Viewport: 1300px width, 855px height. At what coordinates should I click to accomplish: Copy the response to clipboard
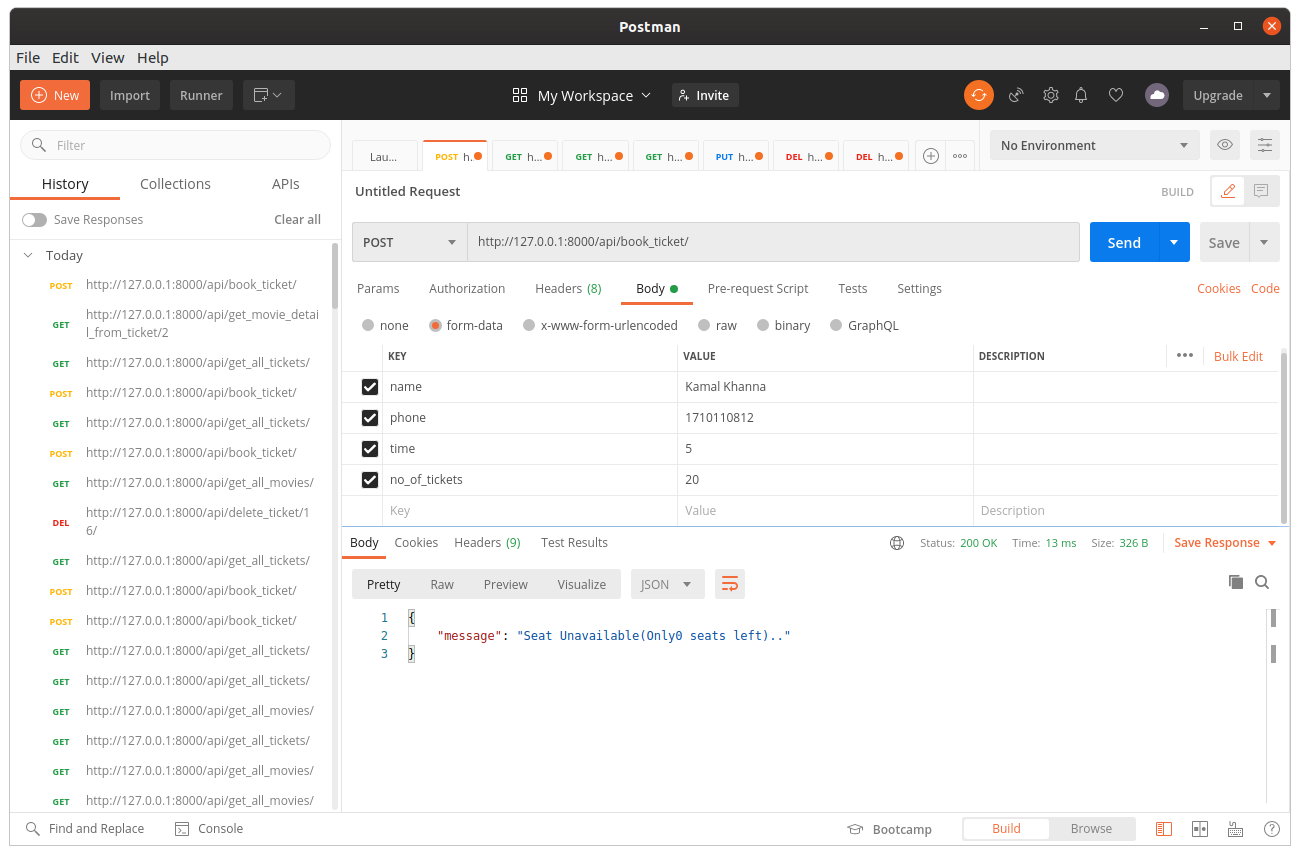coord(1236,582)
